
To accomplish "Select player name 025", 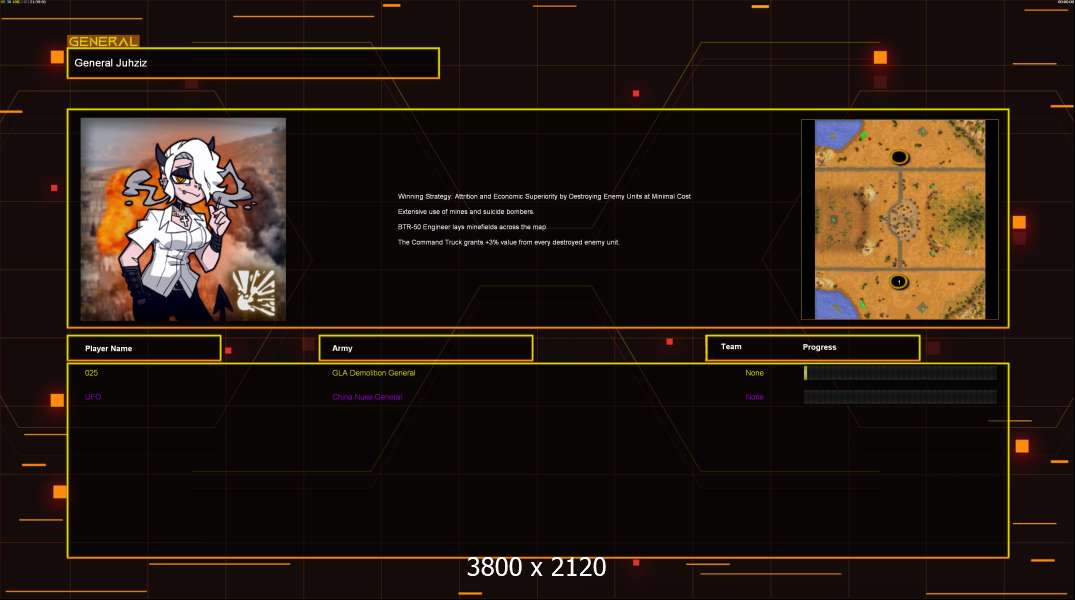I will pyautogui.click(x=91, y=373).
